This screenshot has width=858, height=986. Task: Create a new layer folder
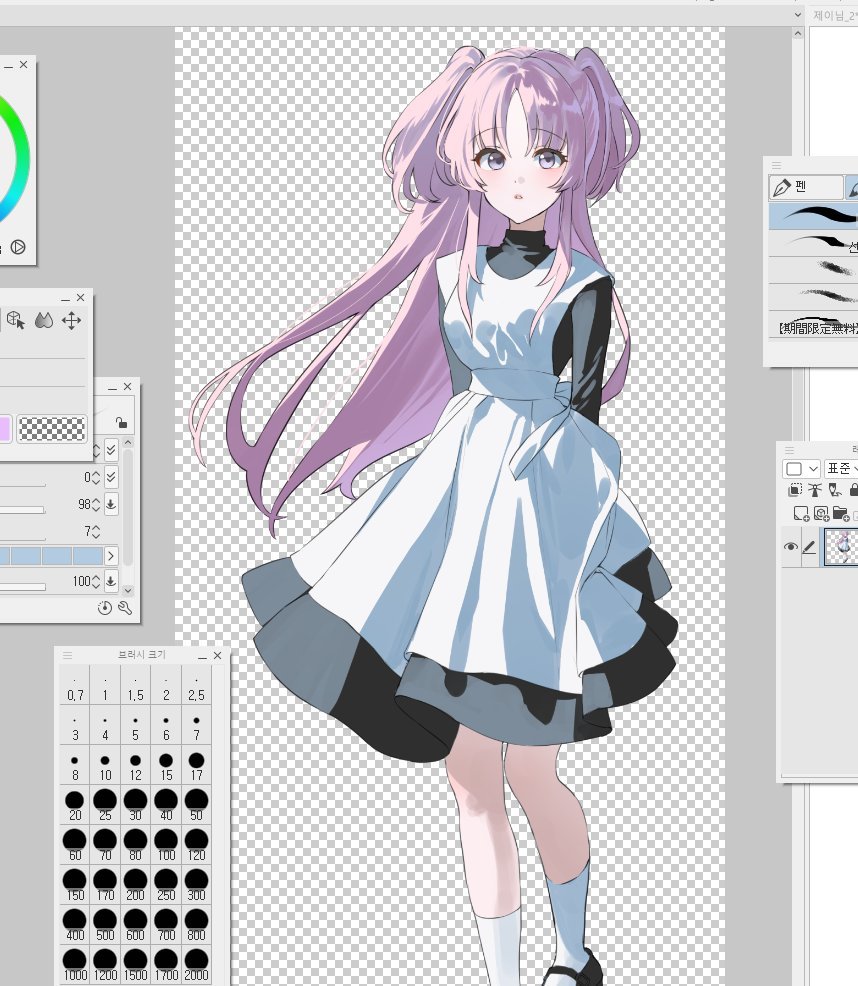(x=841, y=514)
